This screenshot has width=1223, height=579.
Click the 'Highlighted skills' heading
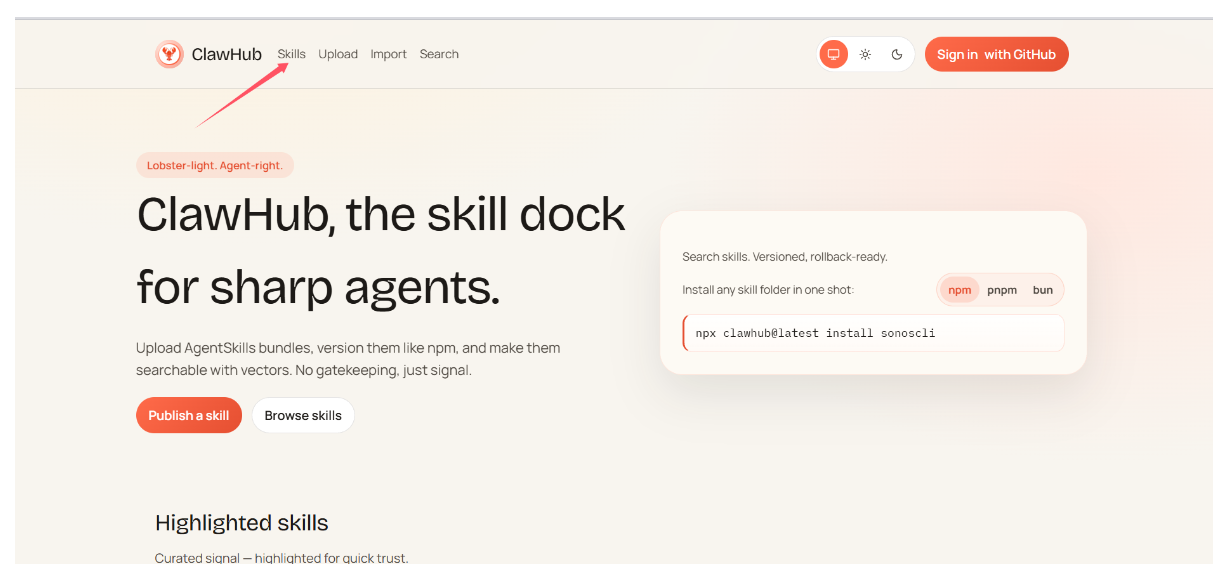pos(242,522)
